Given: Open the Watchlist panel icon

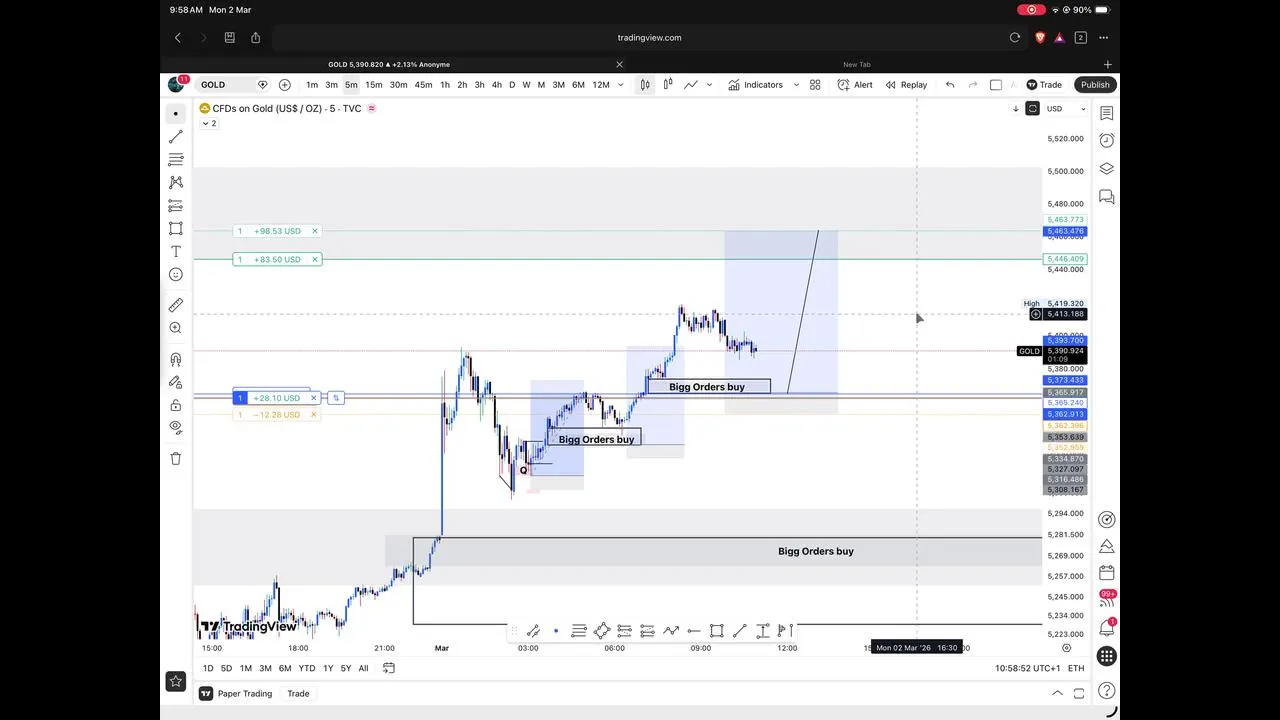Looking at the screenshot, I should 1106,113.
